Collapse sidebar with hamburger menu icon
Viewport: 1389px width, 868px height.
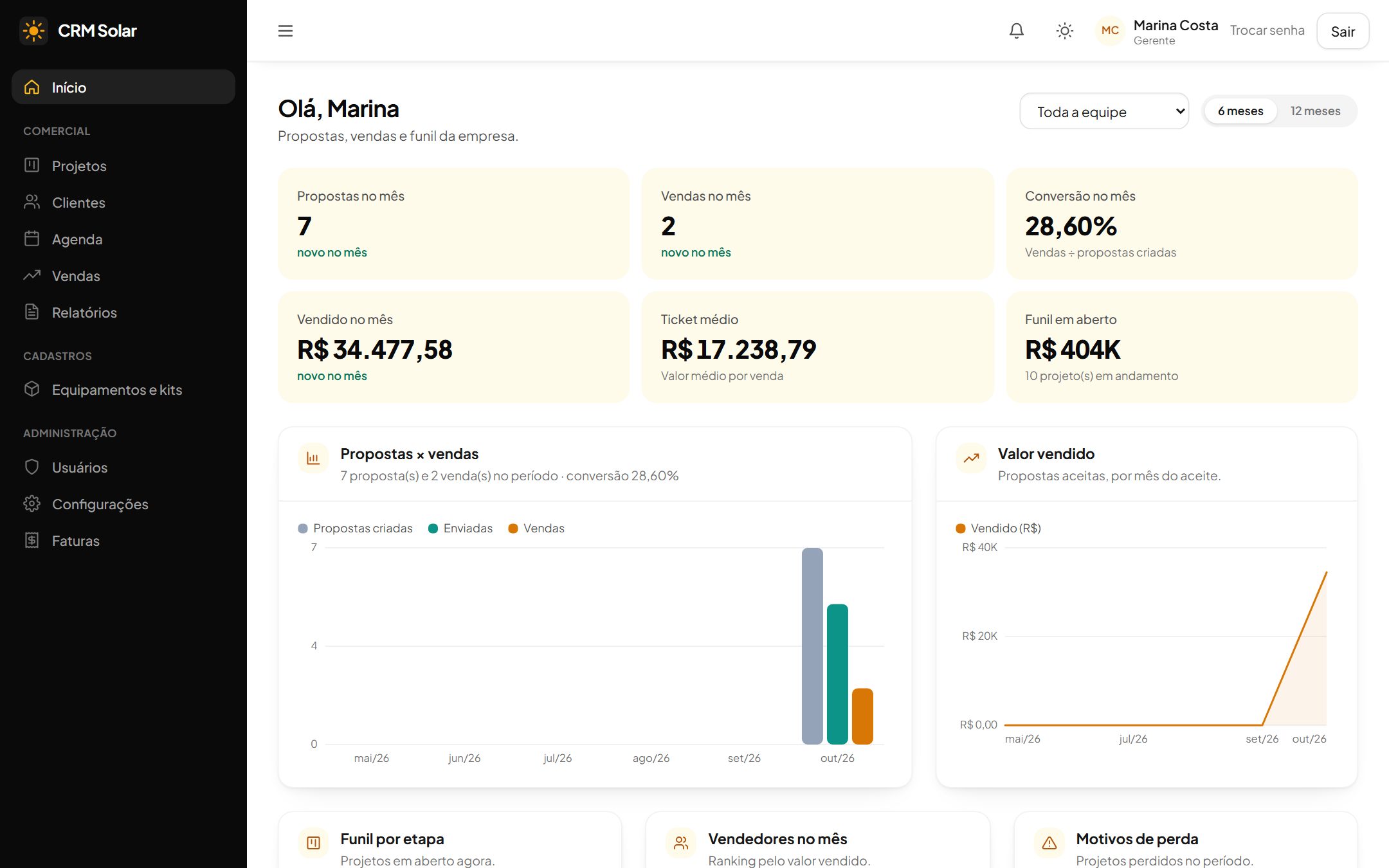pos(286,31)
